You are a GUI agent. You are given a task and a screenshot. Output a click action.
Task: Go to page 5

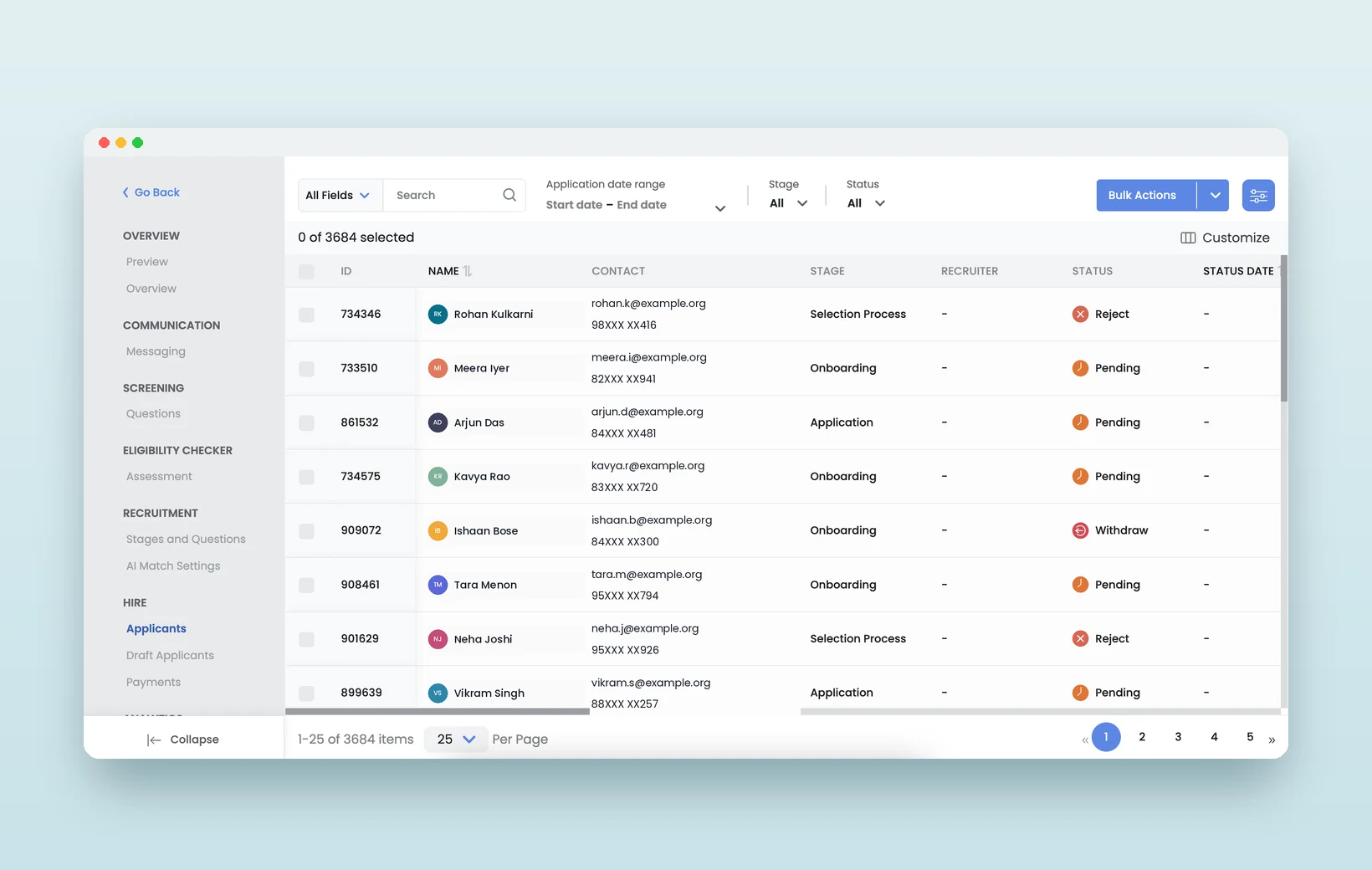[1250, 737]
